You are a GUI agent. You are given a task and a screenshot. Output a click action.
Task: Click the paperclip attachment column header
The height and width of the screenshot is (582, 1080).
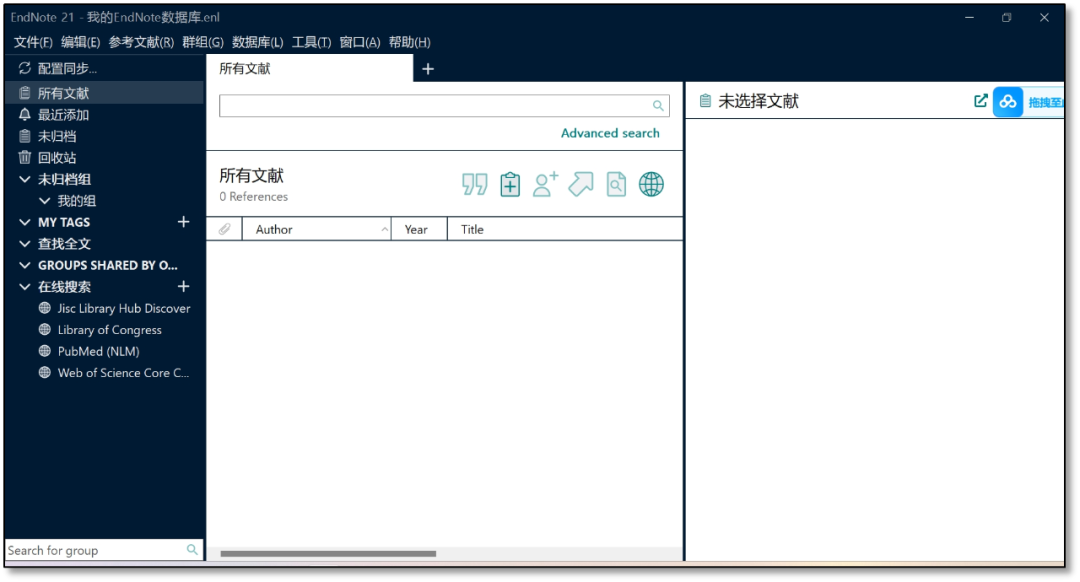[225, 229]
